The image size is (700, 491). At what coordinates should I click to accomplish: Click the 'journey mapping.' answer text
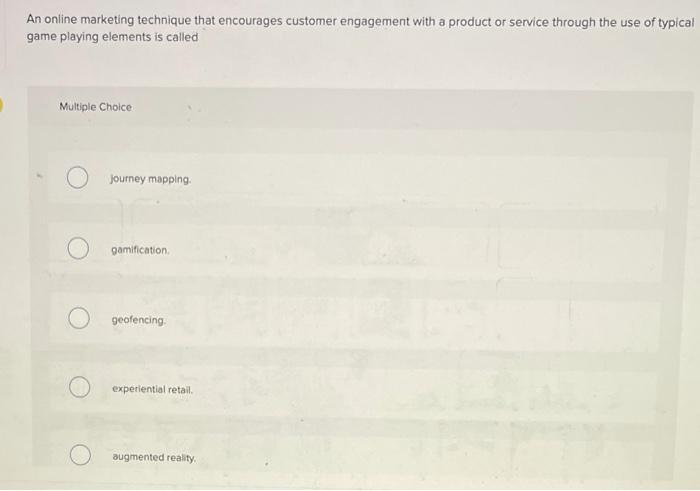(150, 179)
